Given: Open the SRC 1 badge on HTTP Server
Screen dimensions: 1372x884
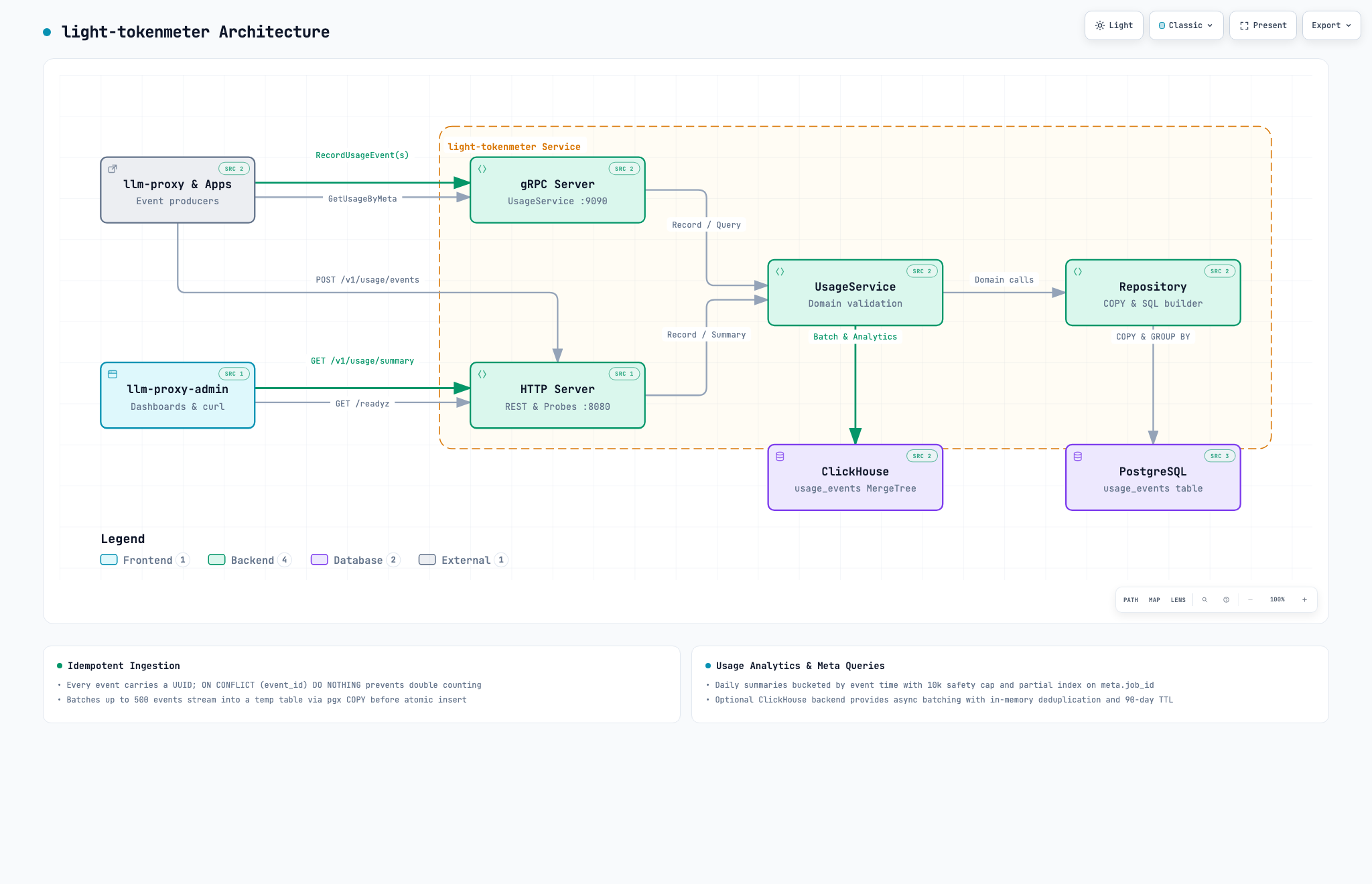Looking at the screenshot, I should point(624,374).
